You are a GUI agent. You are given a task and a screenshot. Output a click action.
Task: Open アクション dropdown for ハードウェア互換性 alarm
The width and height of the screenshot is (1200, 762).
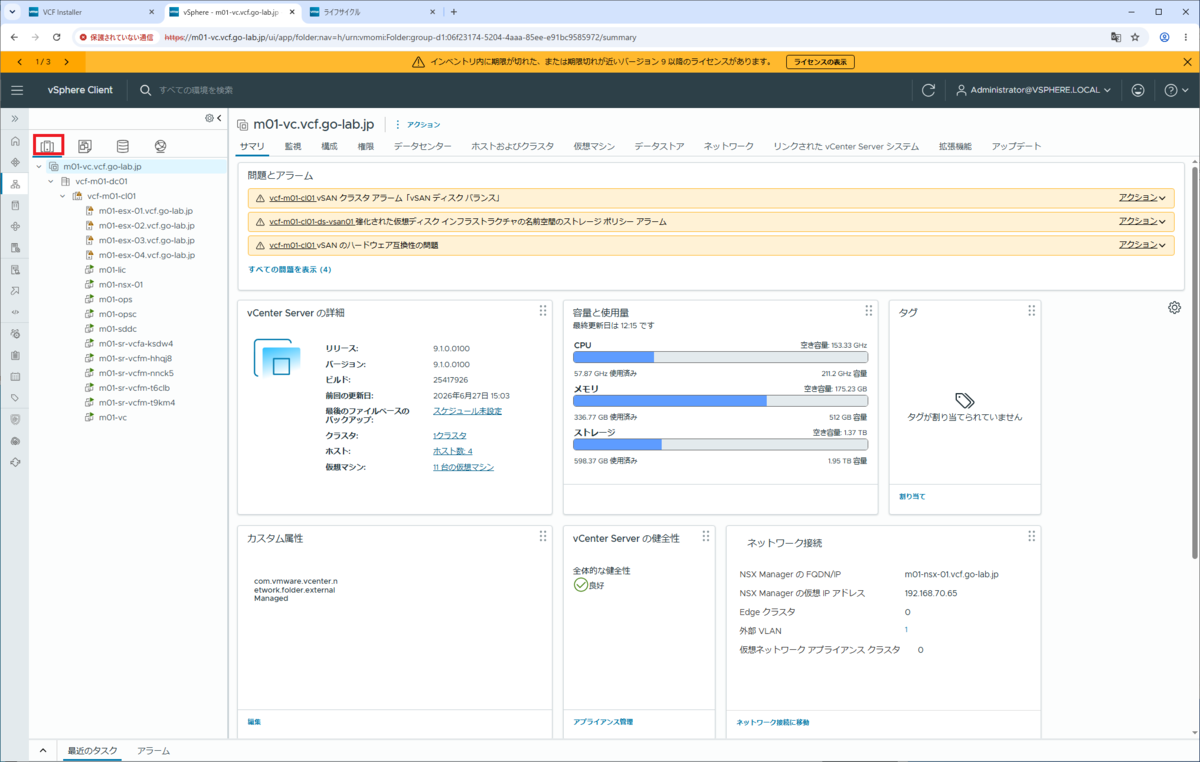1142,245
